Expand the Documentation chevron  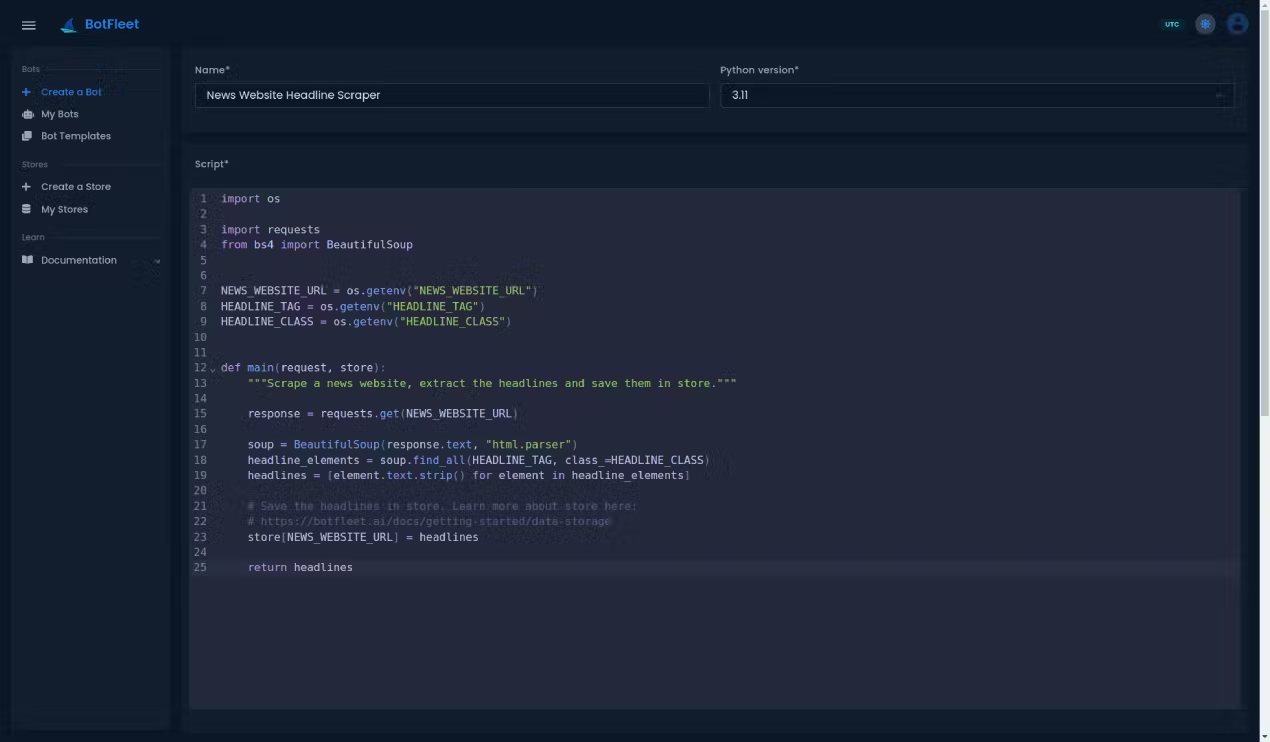click(x=157, y=261)
